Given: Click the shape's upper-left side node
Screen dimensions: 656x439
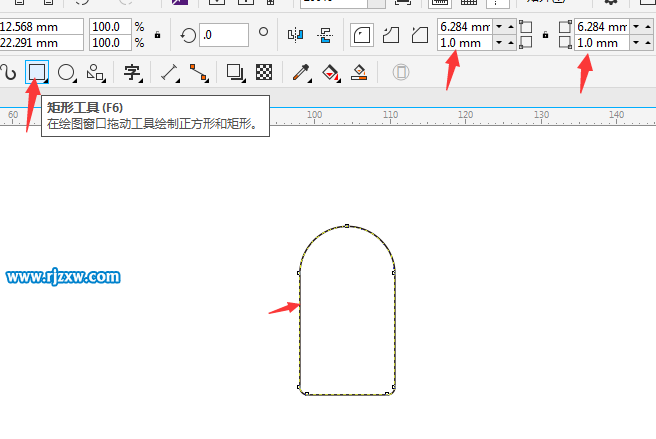Looking at the screenshot, I should pyautogui.click(x=299, y=273).
